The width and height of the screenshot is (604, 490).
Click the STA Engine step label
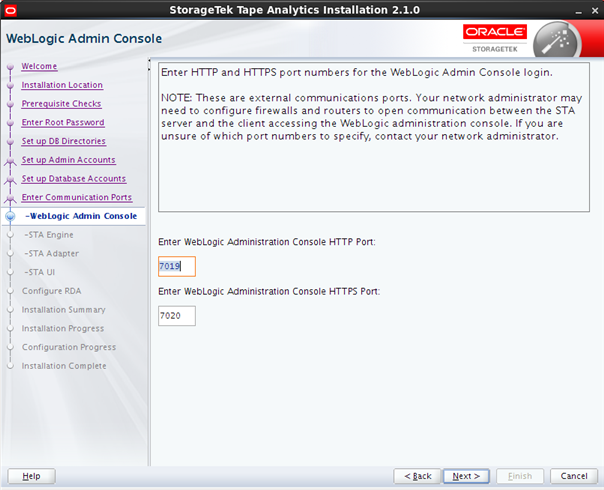49,235
